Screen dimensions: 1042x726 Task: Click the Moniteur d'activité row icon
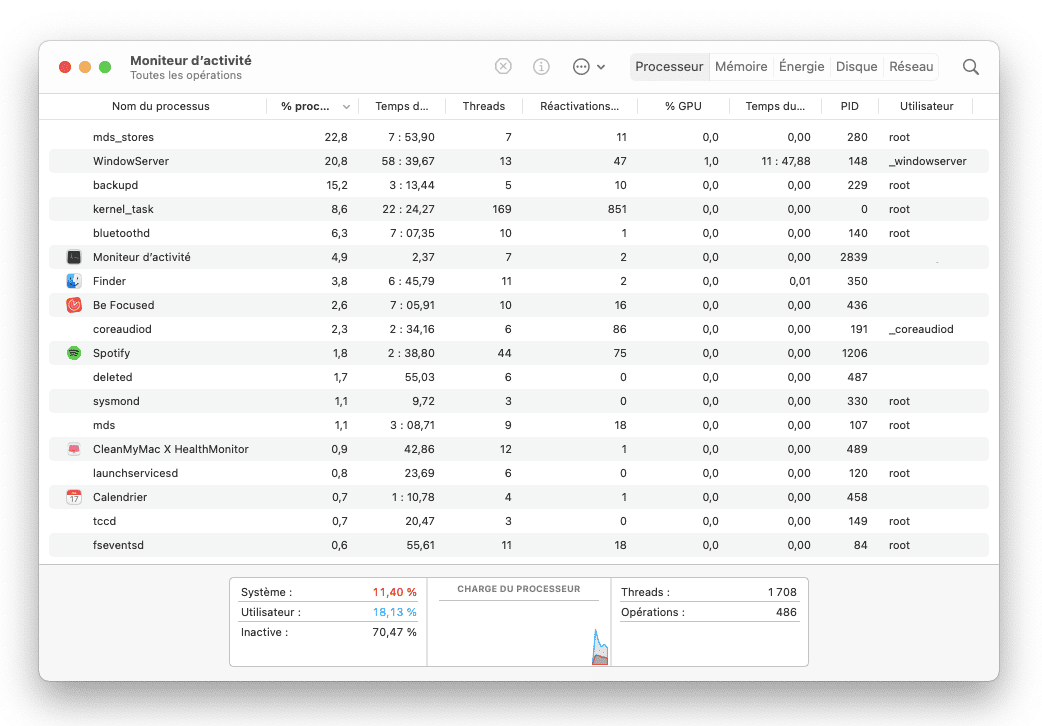point(74,257)
